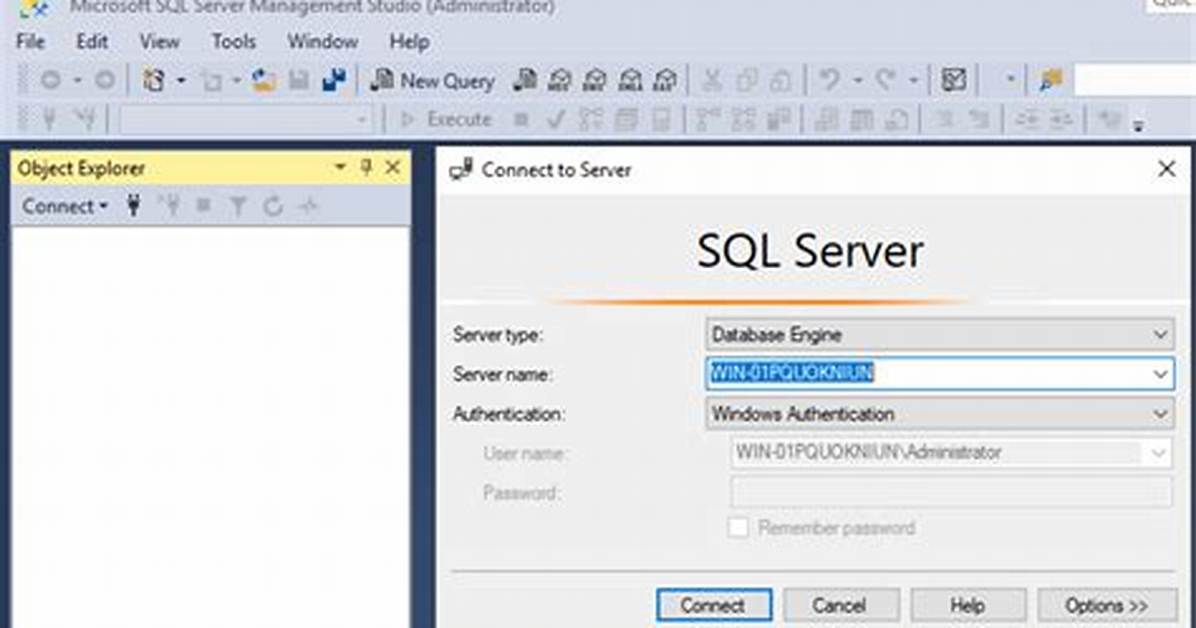Click the search box beside Find icon
This screenshot has height=628, width=1196.
click(x=1134, y=79)
